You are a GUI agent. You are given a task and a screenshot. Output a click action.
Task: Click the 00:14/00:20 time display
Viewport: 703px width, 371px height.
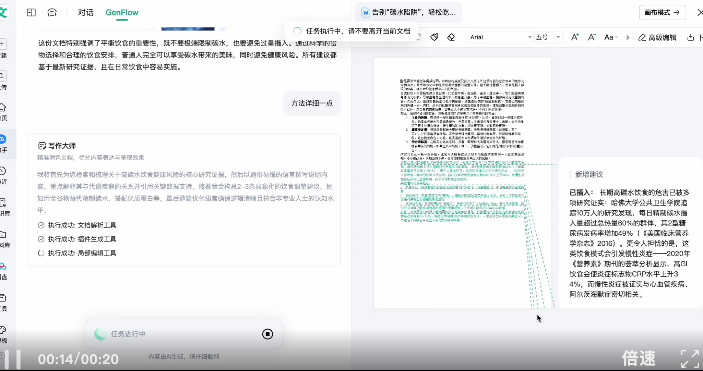point(78,359)
